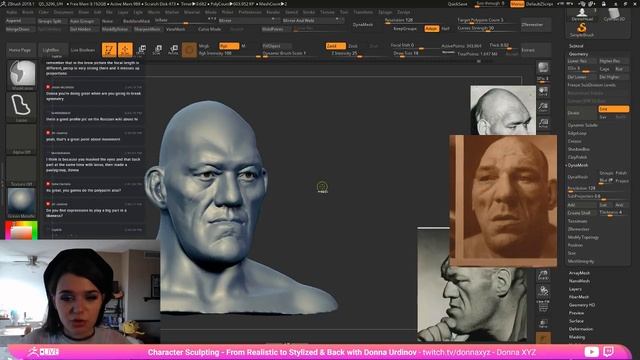This screenshot has width=640, height=360.
Task: Select the bald head top reference photo
Action: click(x=503, y=110)
